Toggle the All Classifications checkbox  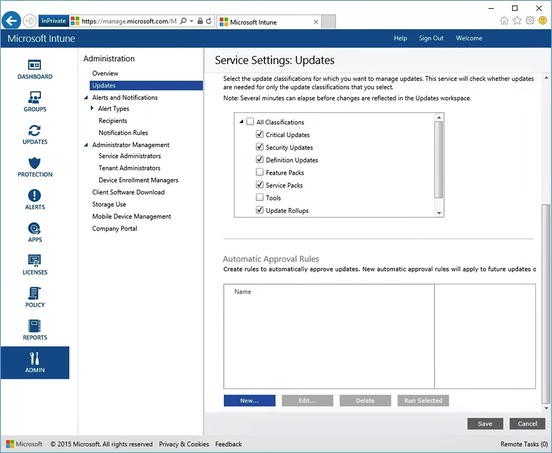[250, 122]
